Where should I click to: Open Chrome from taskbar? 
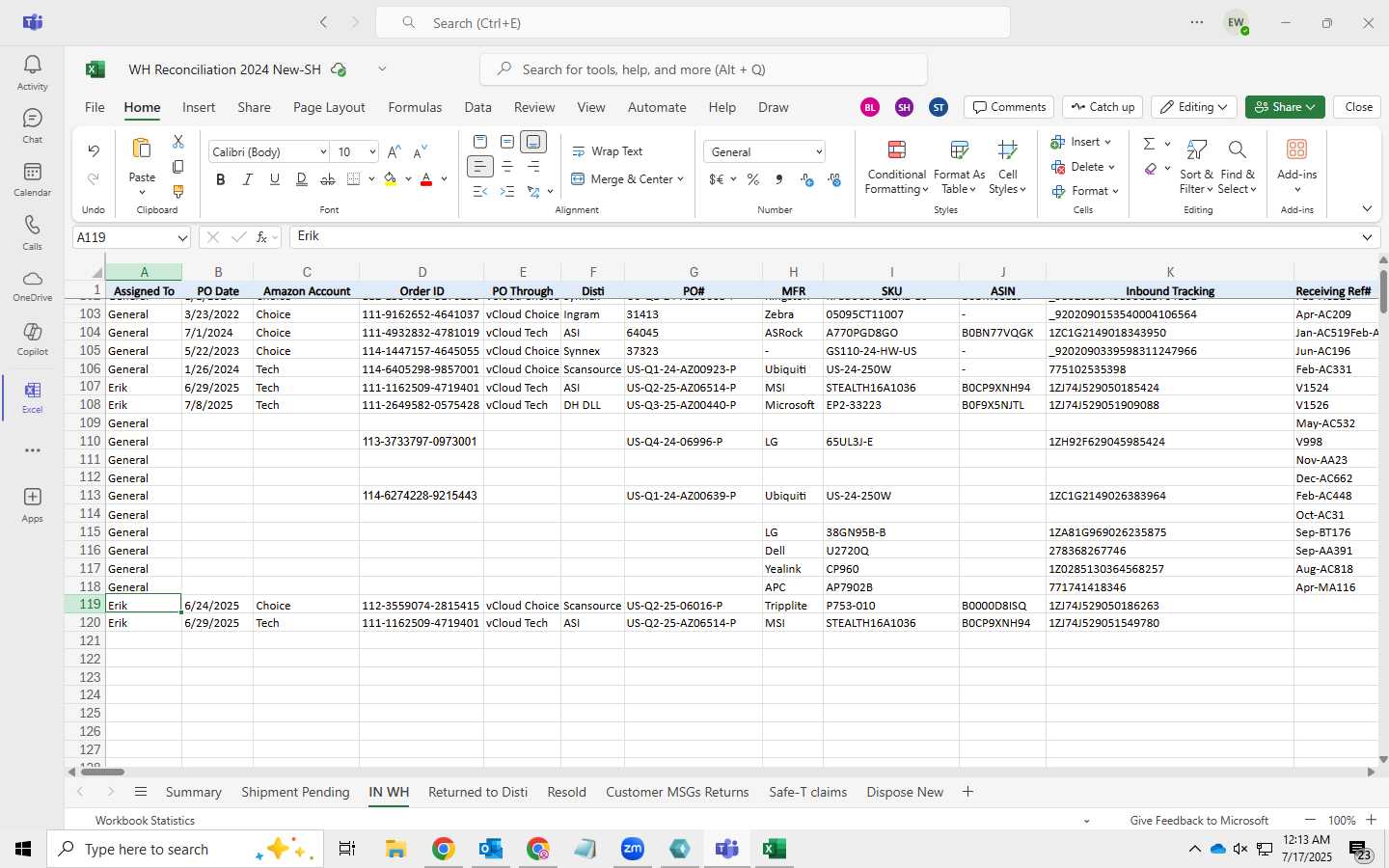pyautogui.click(x=443, y=849)
